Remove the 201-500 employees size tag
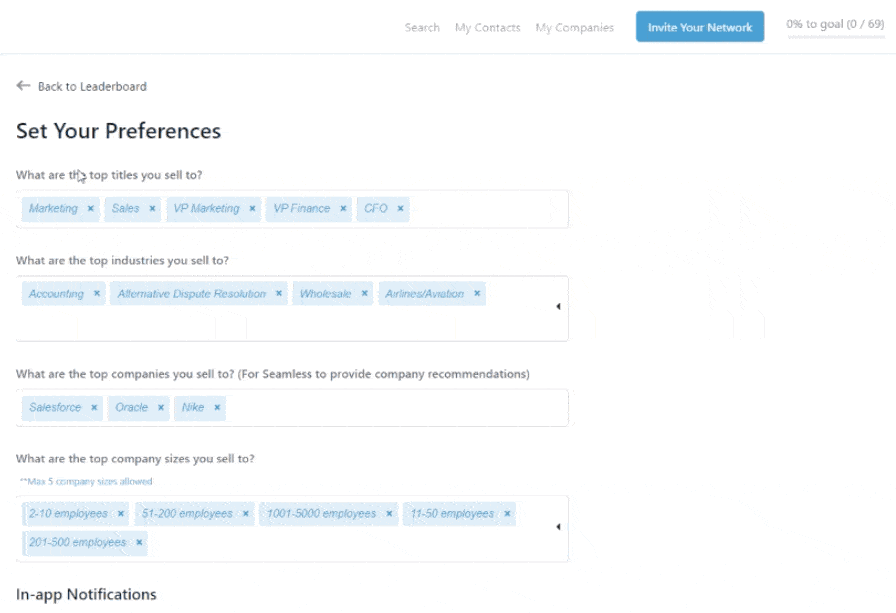 139,543
